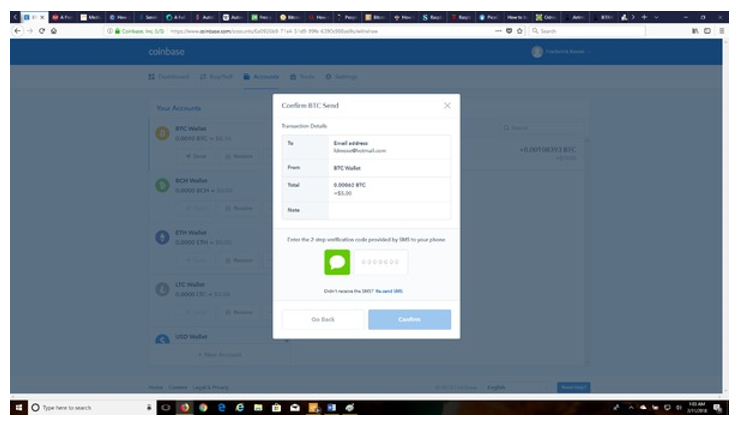Go to the browser home page icon
Screen dimensions: 745x424
pyautogui.click(x=53, y=32)
